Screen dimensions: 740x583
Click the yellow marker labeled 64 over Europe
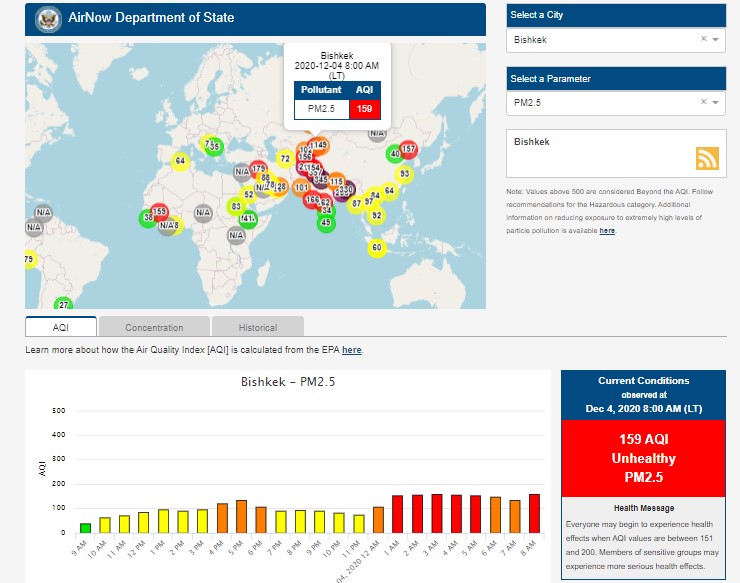coord(180,161)
